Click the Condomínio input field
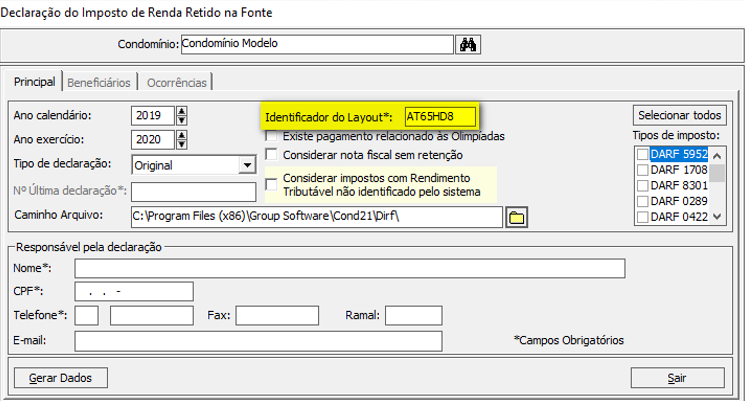Viewport: 745px width, 401px height. [x=317, y=44]
